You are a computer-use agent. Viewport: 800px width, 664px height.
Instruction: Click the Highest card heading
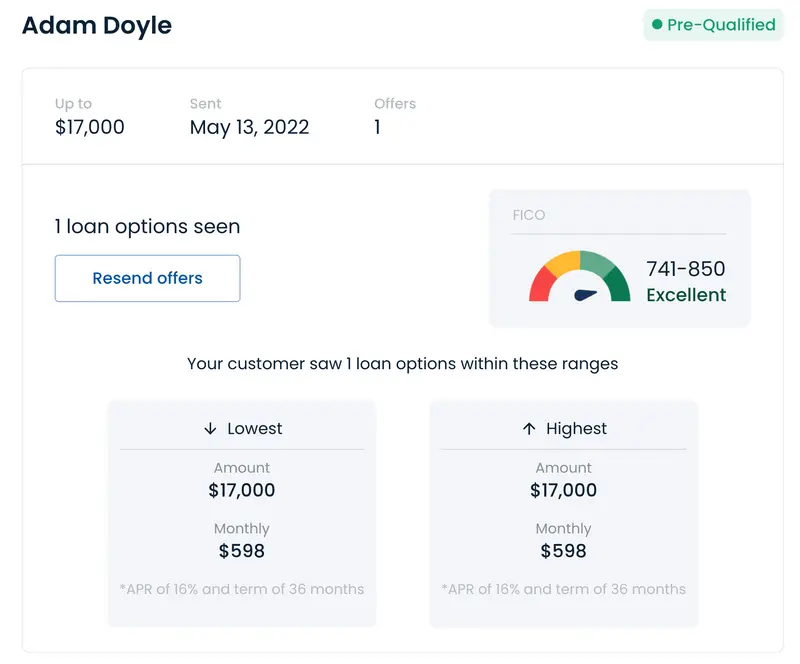click(x=577, y=429)
